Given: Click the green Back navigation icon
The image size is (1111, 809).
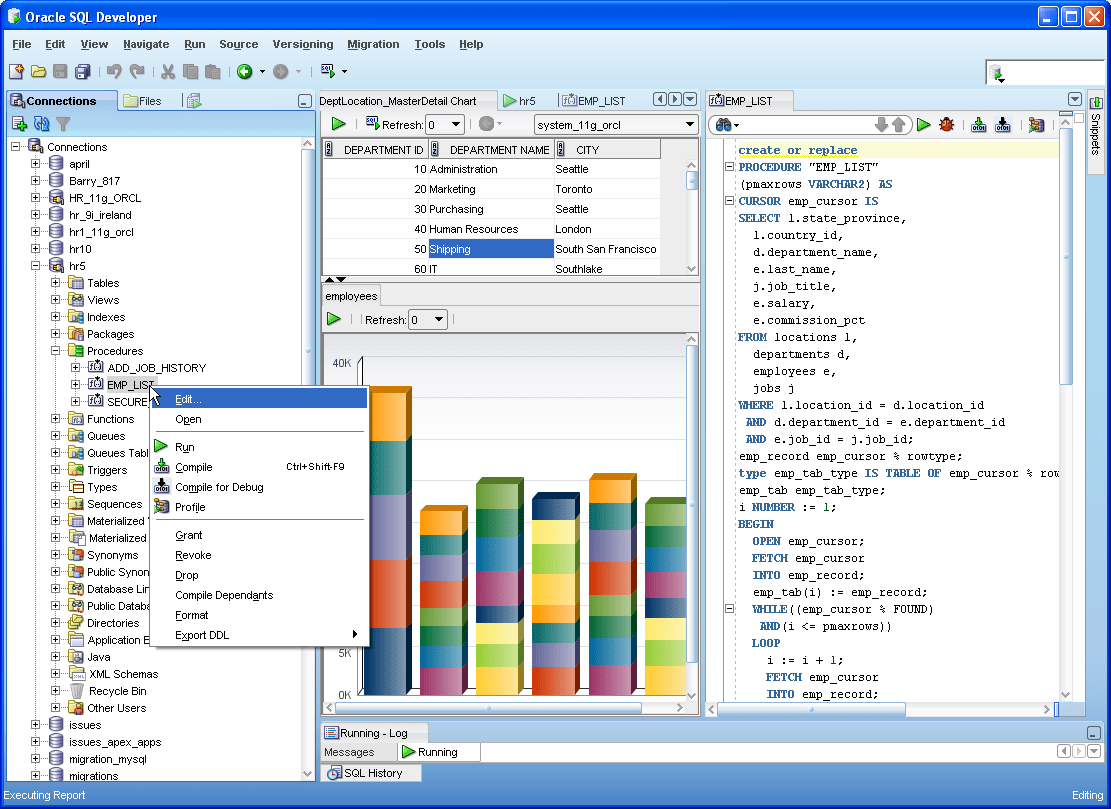Looking at the screenshot, I should click(244, 72).
